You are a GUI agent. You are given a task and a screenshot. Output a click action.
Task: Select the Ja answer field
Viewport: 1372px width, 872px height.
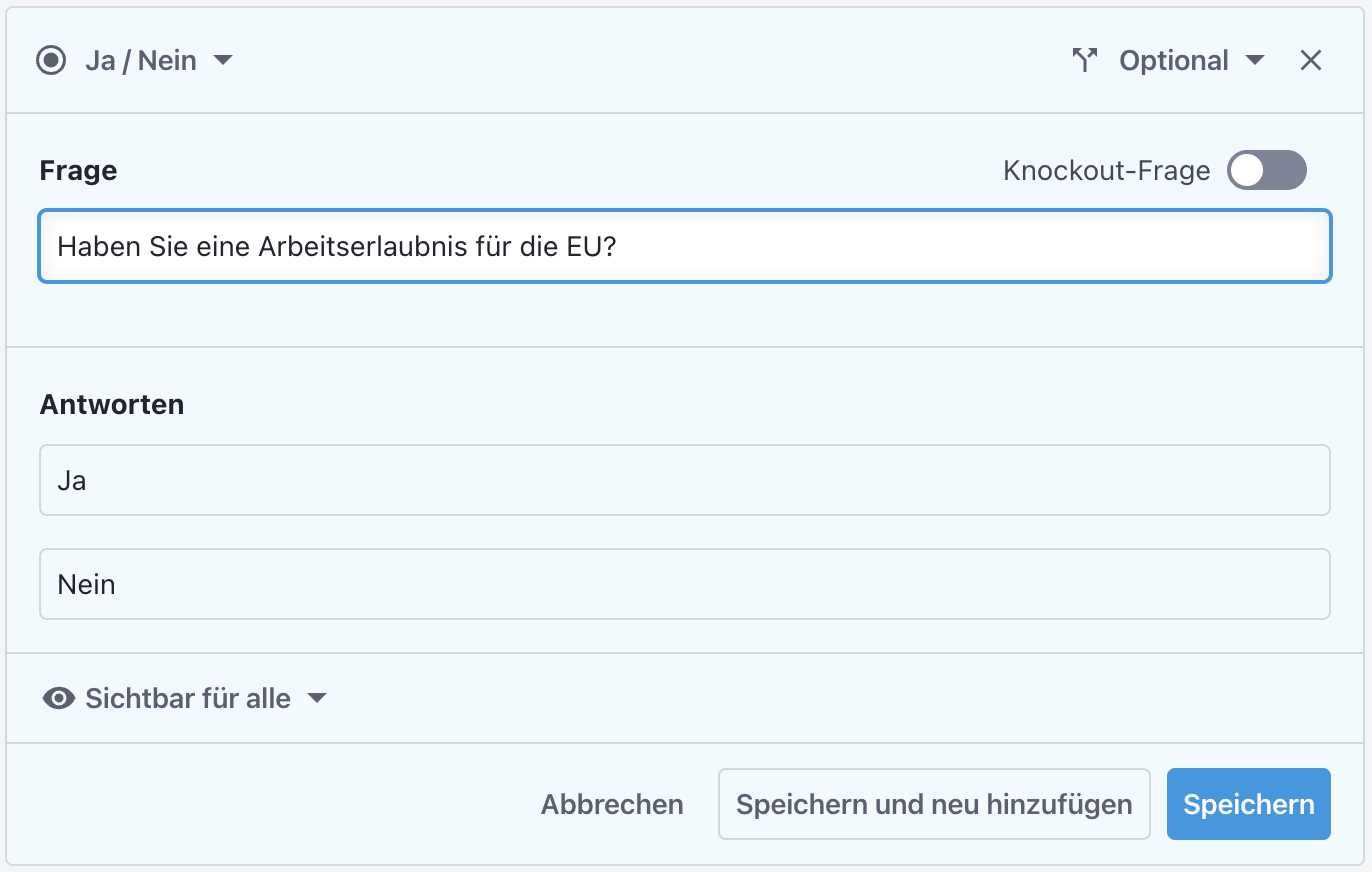(x=684, y=480)
